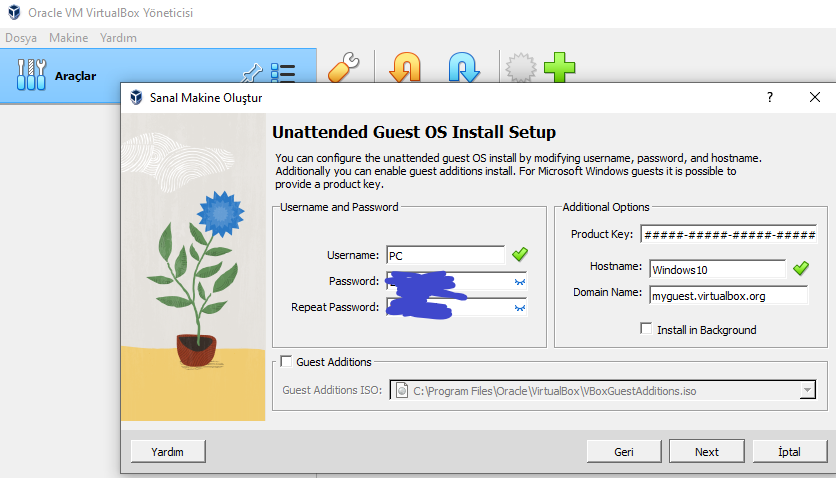Screen dimensions: 836x478
Task: Click the Guest Additions ISO path combo box
Action: 602,390
